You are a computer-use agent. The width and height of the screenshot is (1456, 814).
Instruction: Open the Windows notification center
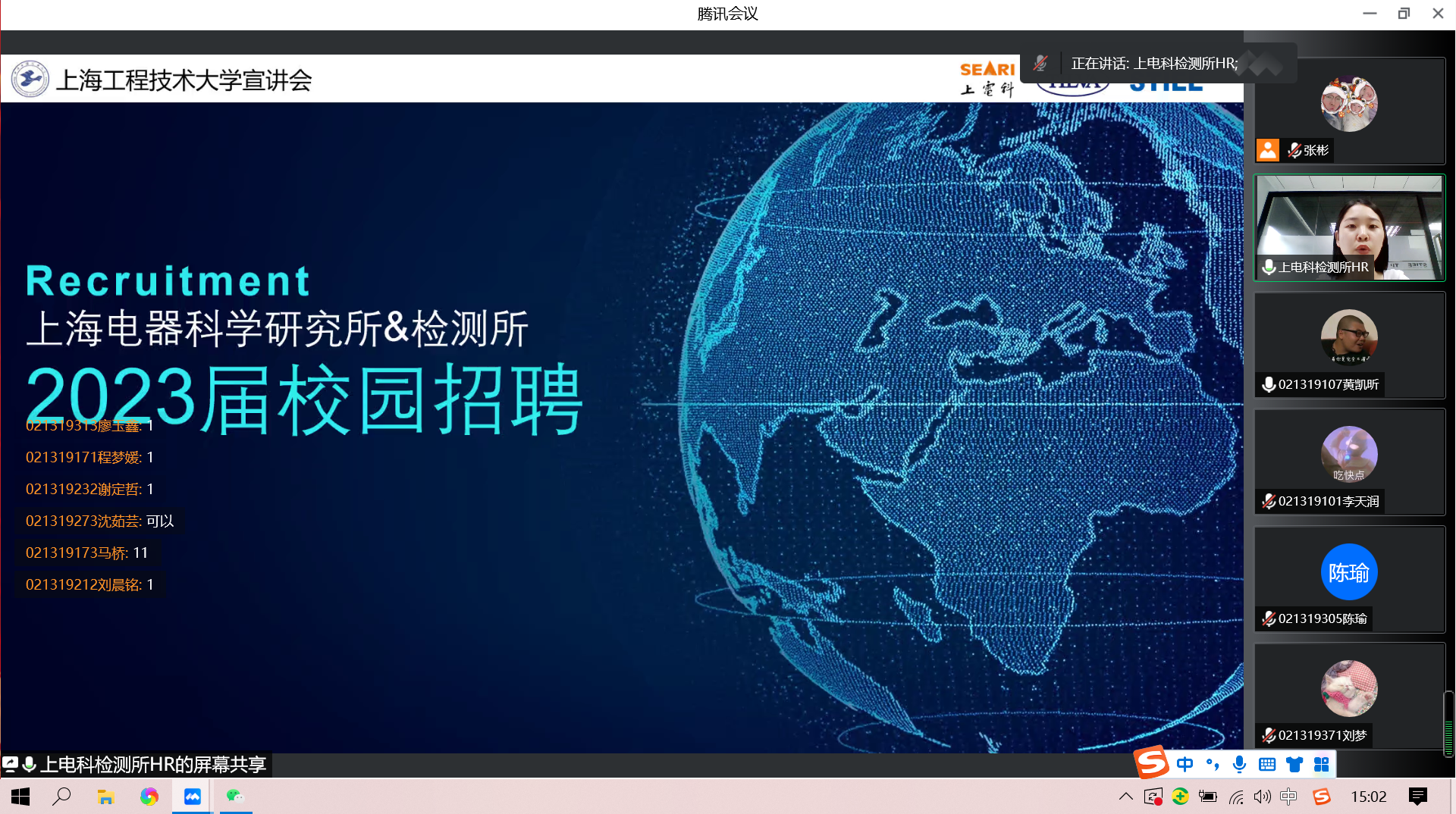coord(1417,797)
